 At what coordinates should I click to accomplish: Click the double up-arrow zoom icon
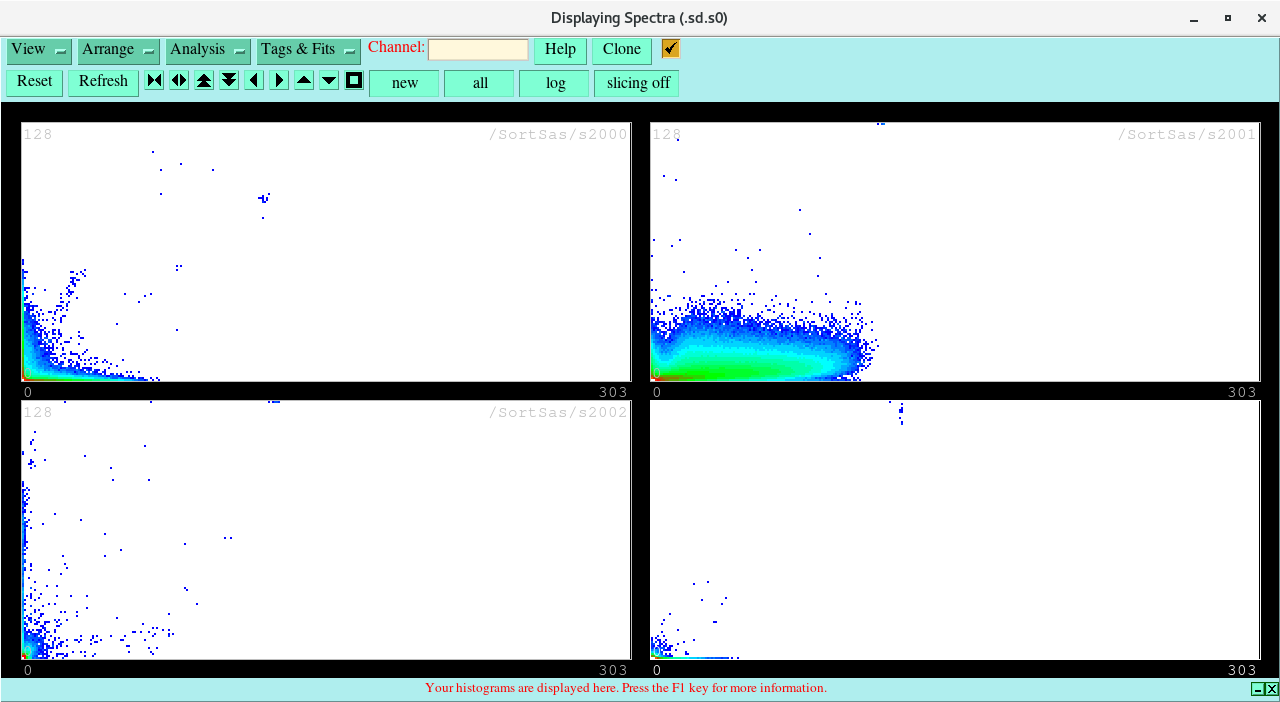[204, 80]
